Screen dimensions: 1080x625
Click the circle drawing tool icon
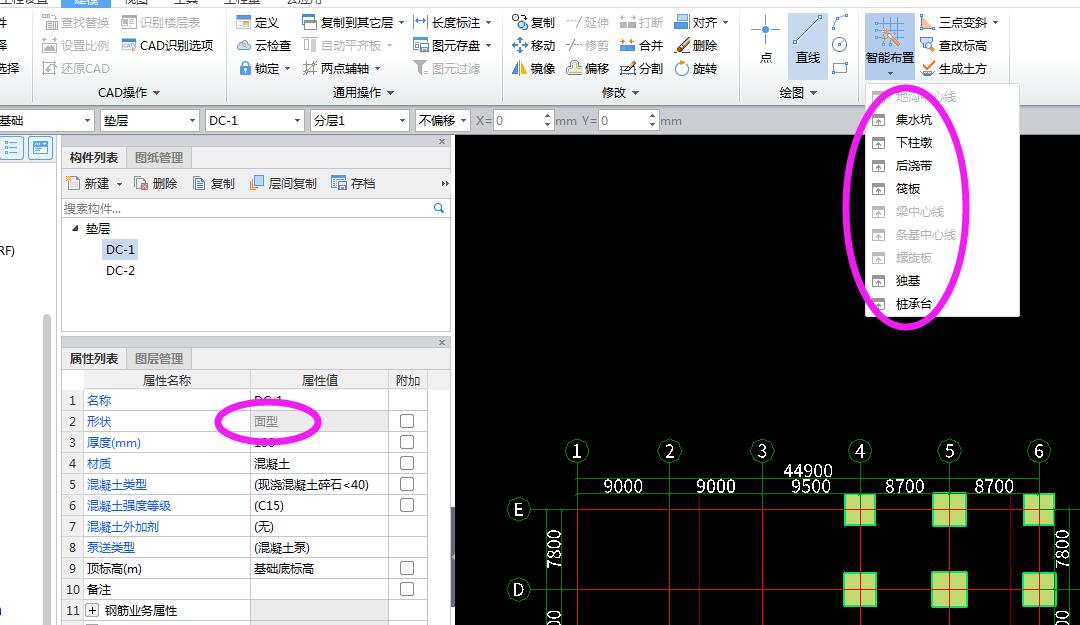point(840,45)
